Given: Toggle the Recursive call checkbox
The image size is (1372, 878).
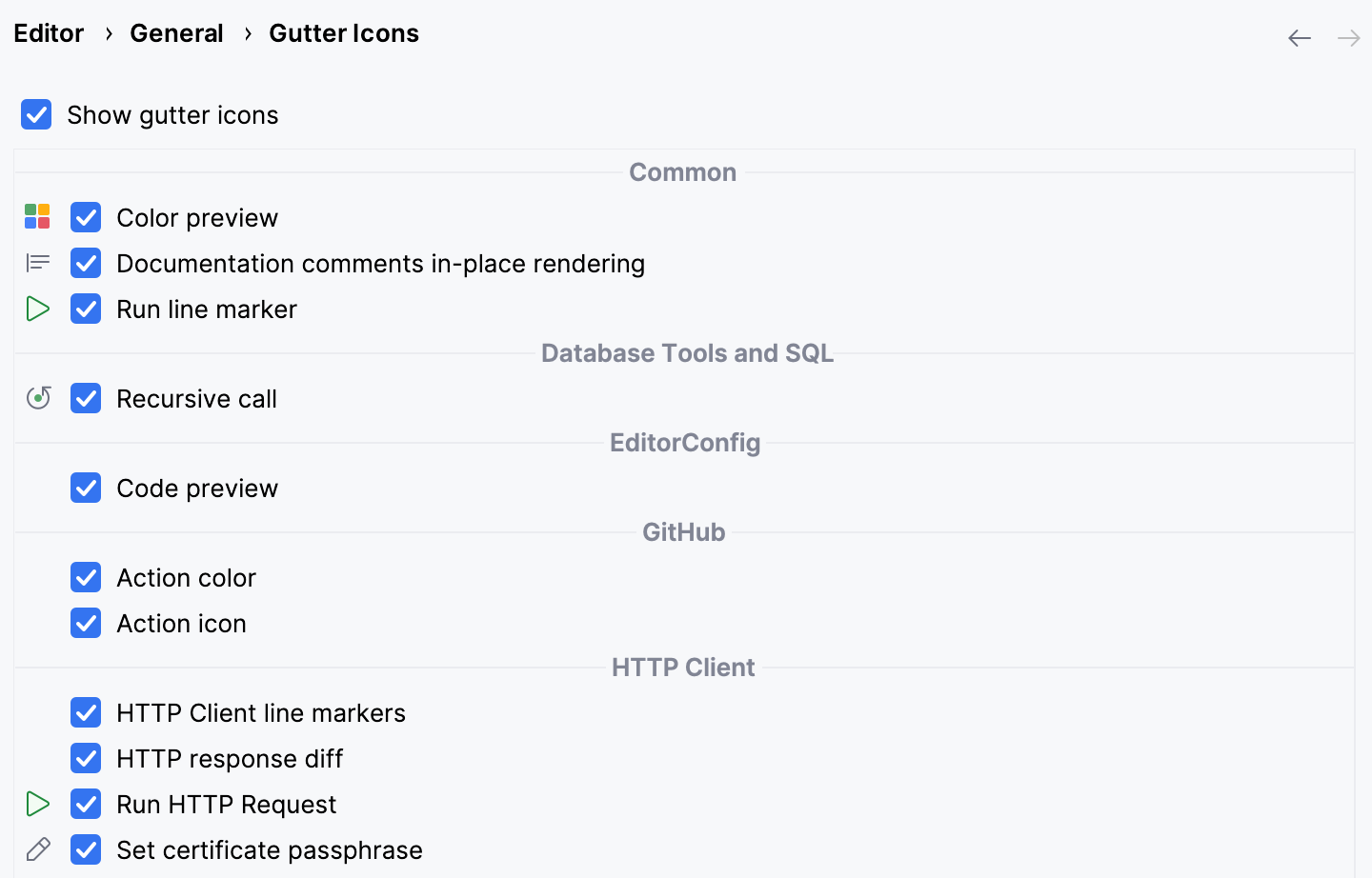Looking at the screenshot, I should pyautogui.click(x=86, y=398).
